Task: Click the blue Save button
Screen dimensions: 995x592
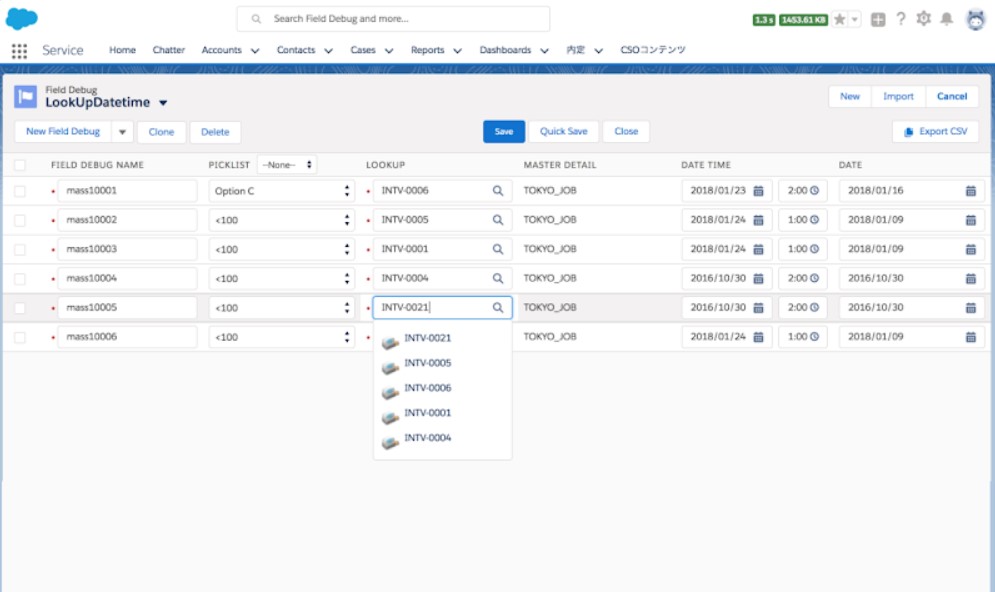Action: pyautogui.click(x=504, y=131)
